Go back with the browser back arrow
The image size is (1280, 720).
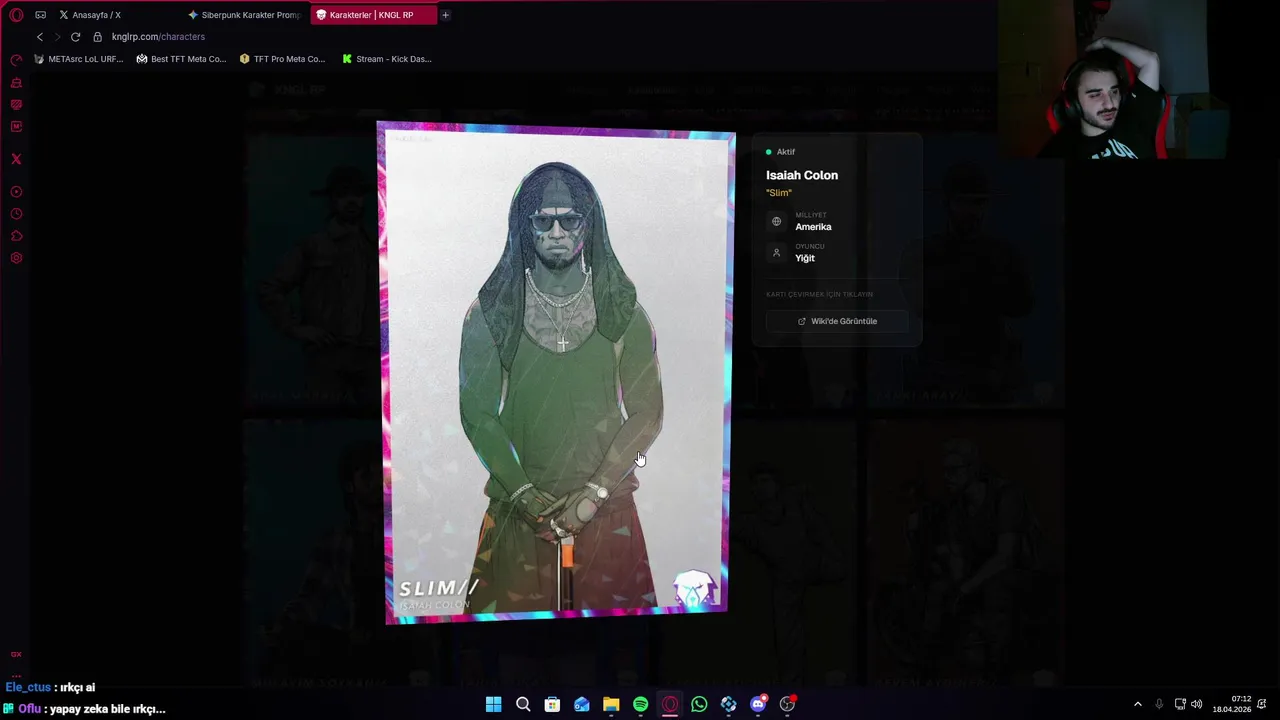(x=40, y=37)
